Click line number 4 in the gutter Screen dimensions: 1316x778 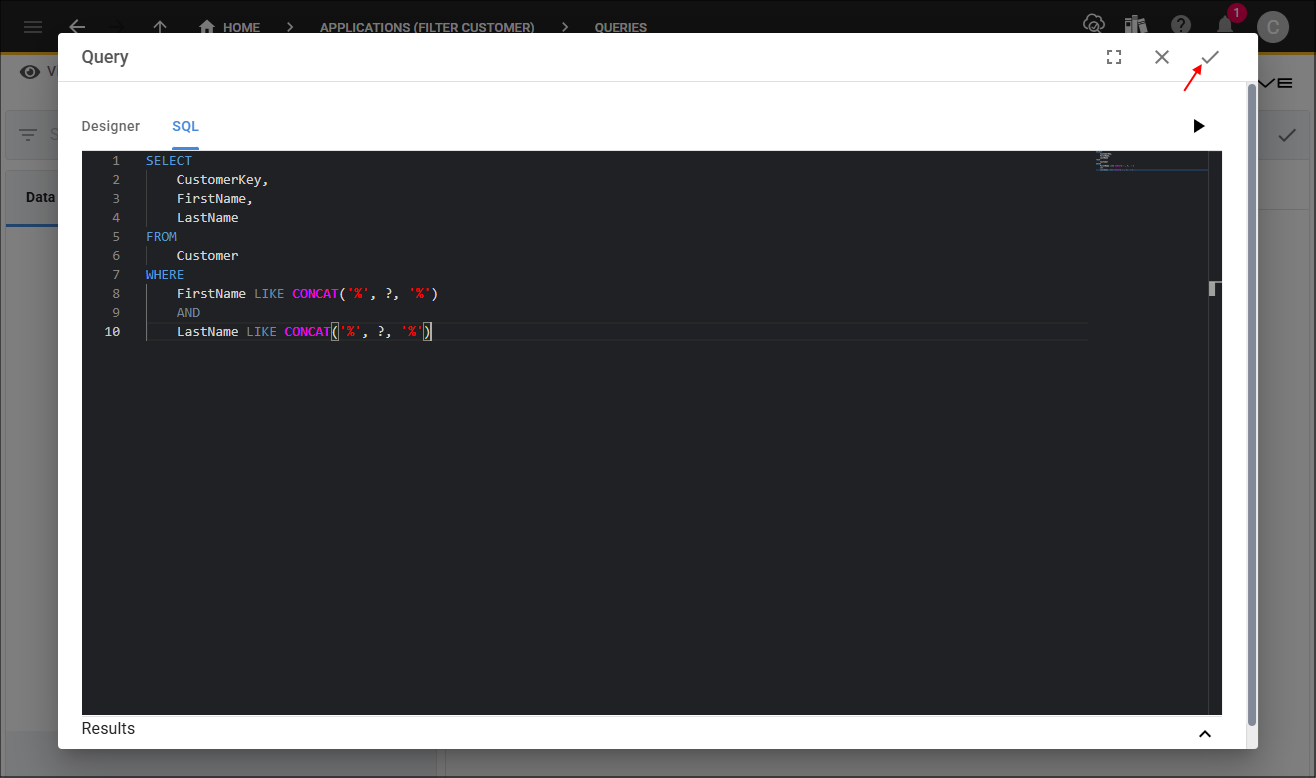pos(116,218)
